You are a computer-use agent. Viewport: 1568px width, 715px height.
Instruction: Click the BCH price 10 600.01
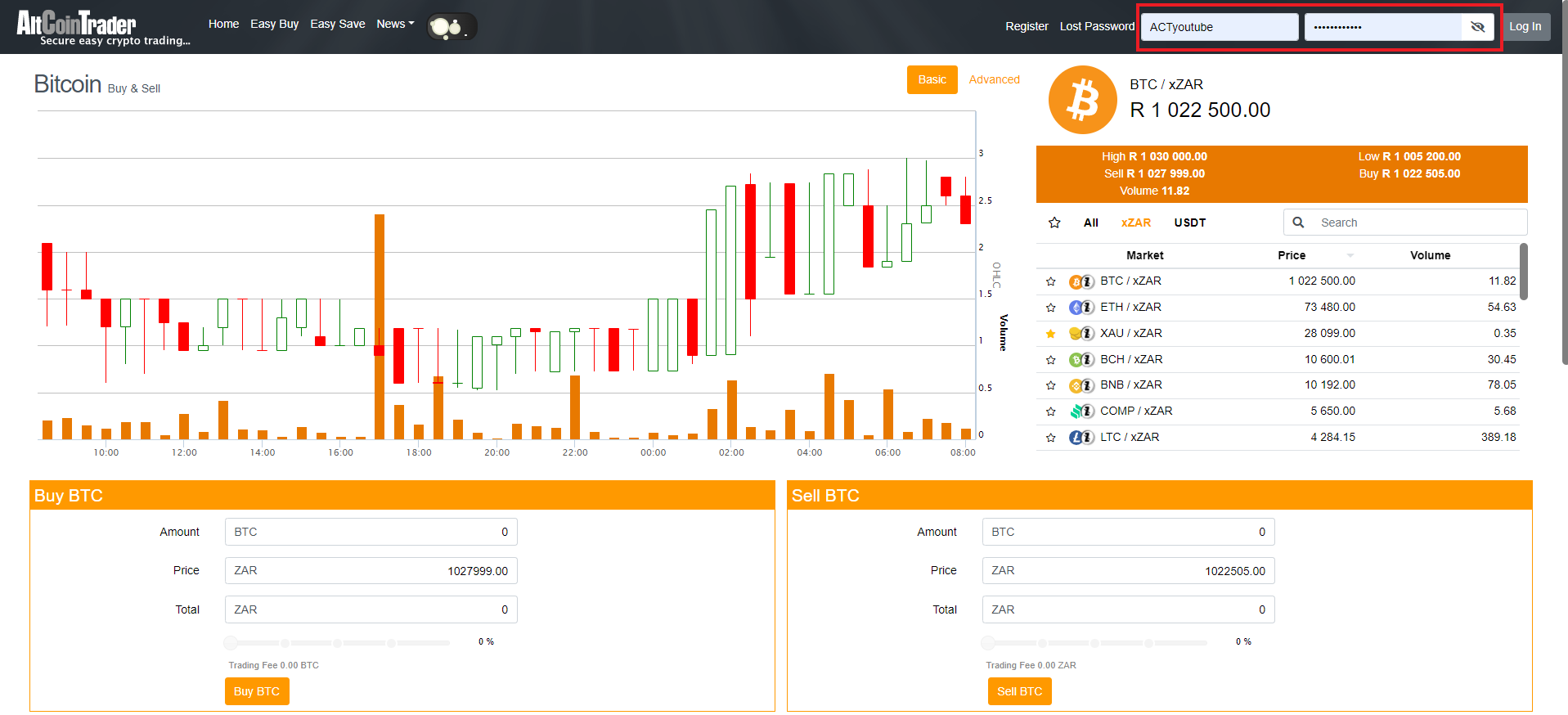tap(1329, 359)
